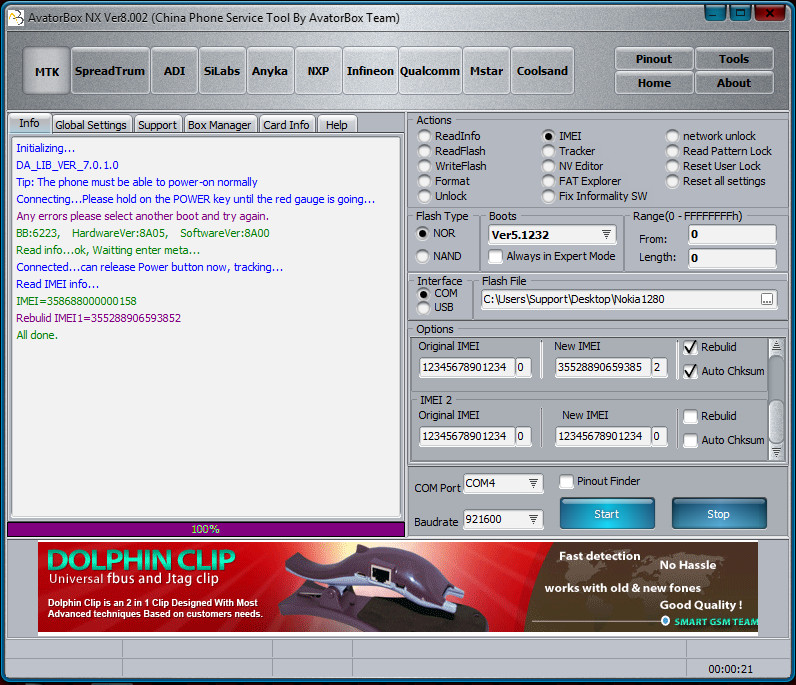Select the Infineon platform
796x685 pixels.
pyautogui.click(x=370, y=71)
